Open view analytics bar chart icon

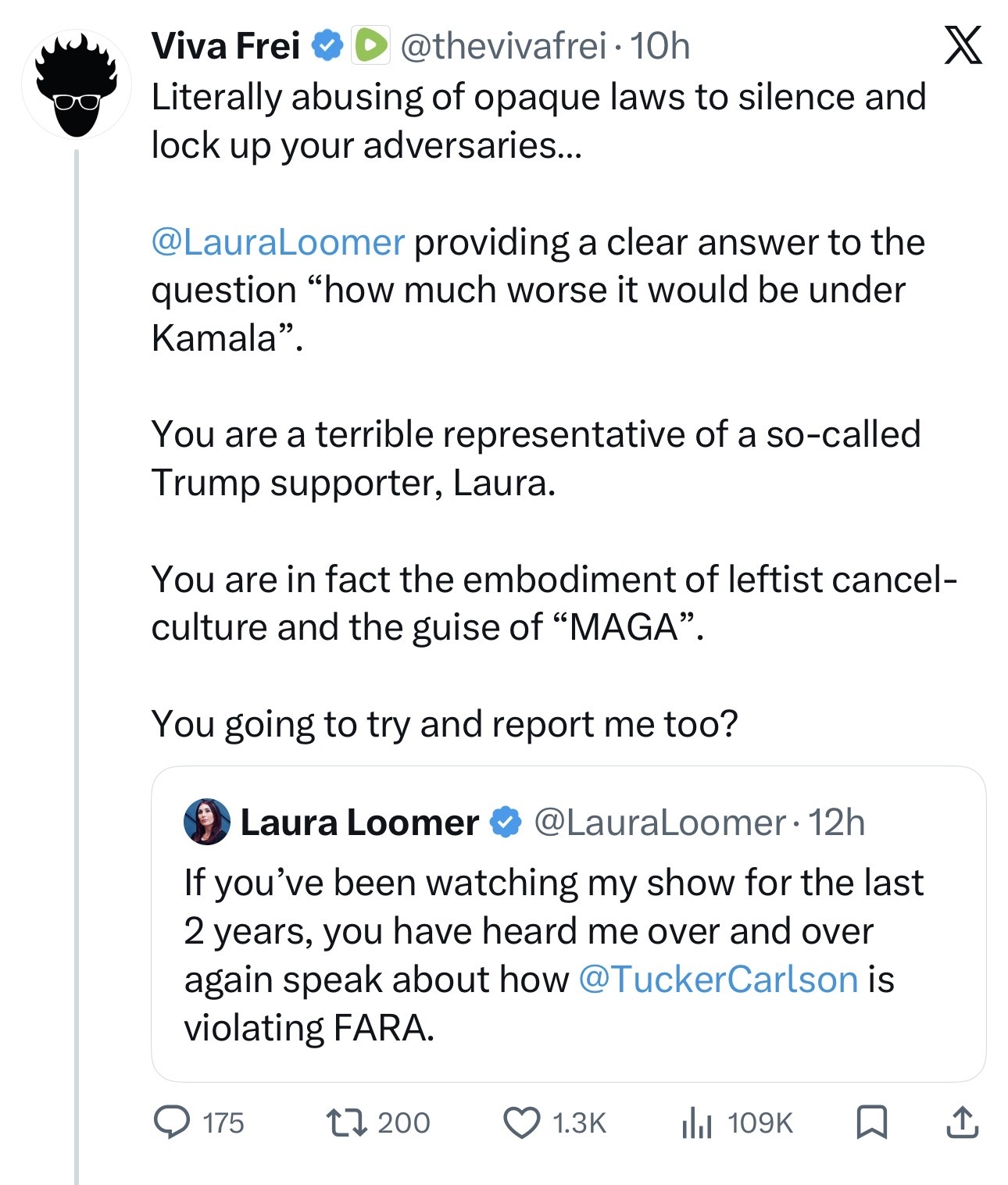point(696,1123)
